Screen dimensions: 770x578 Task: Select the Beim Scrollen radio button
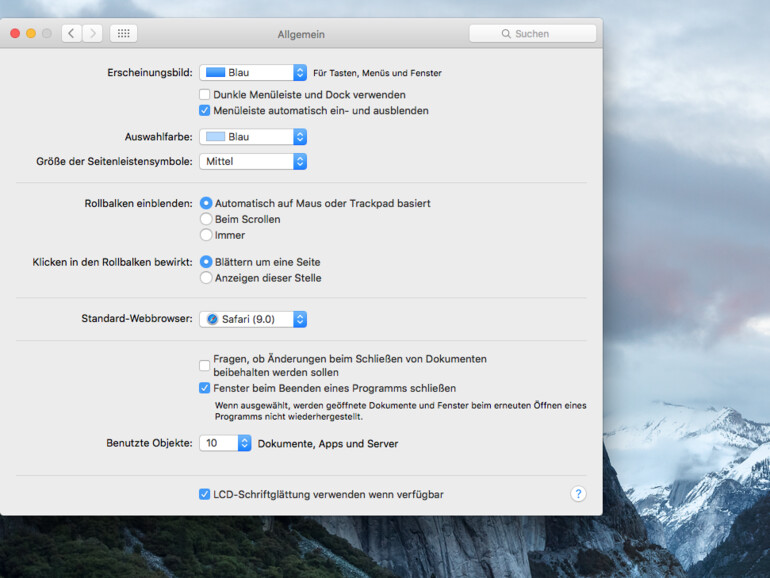(206, 219)
